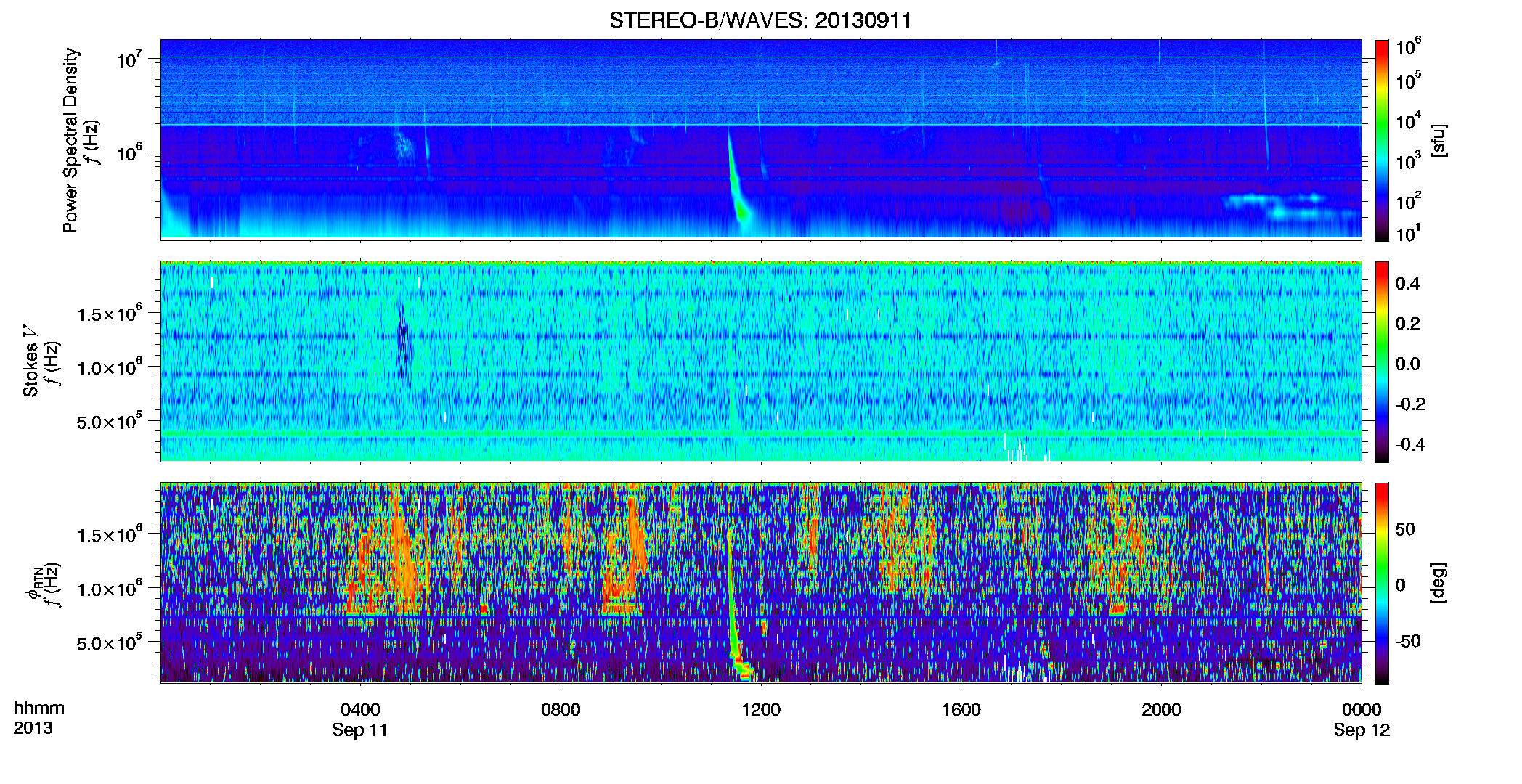Click inside the φRTN direction spectrogram panel
1522x784 pixels.
(x=761, y=582)
